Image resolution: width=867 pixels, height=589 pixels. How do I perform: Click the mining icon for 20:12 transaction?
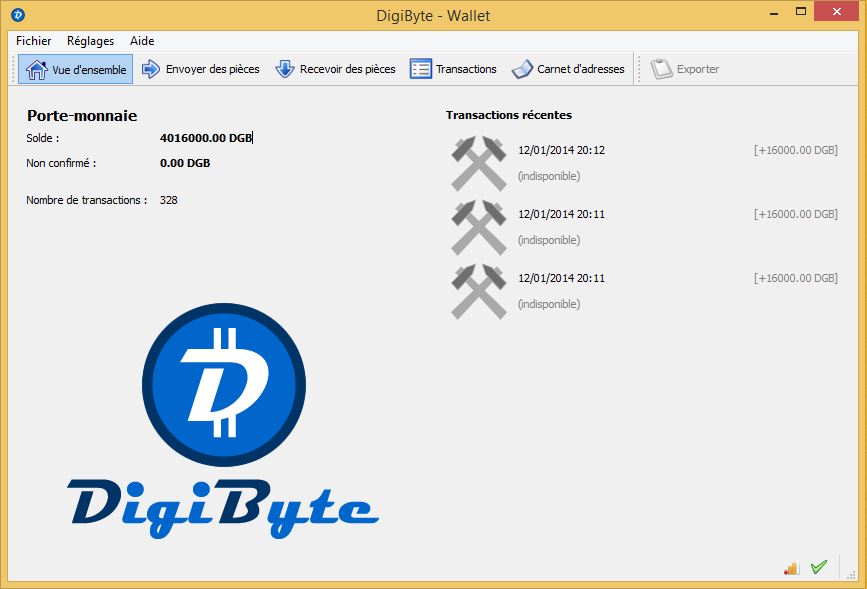pos(479,163)
